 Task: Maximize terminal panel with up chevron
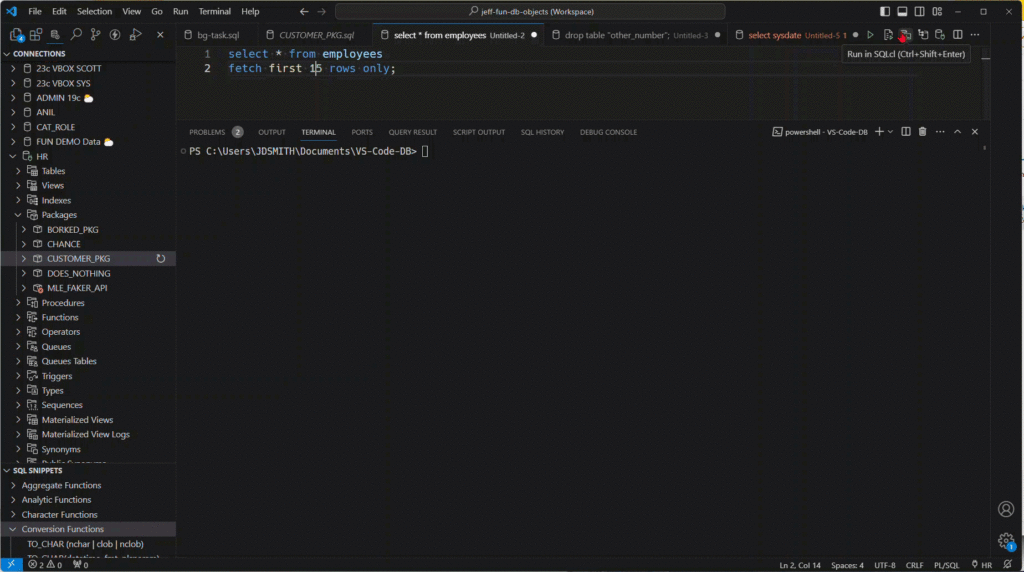click(x=957, y=132)
